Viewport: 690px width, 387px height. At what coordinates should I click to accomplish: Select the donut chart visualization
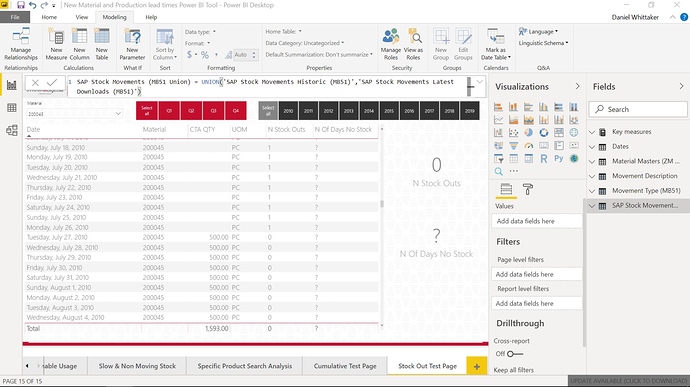[x=544, y=133]
